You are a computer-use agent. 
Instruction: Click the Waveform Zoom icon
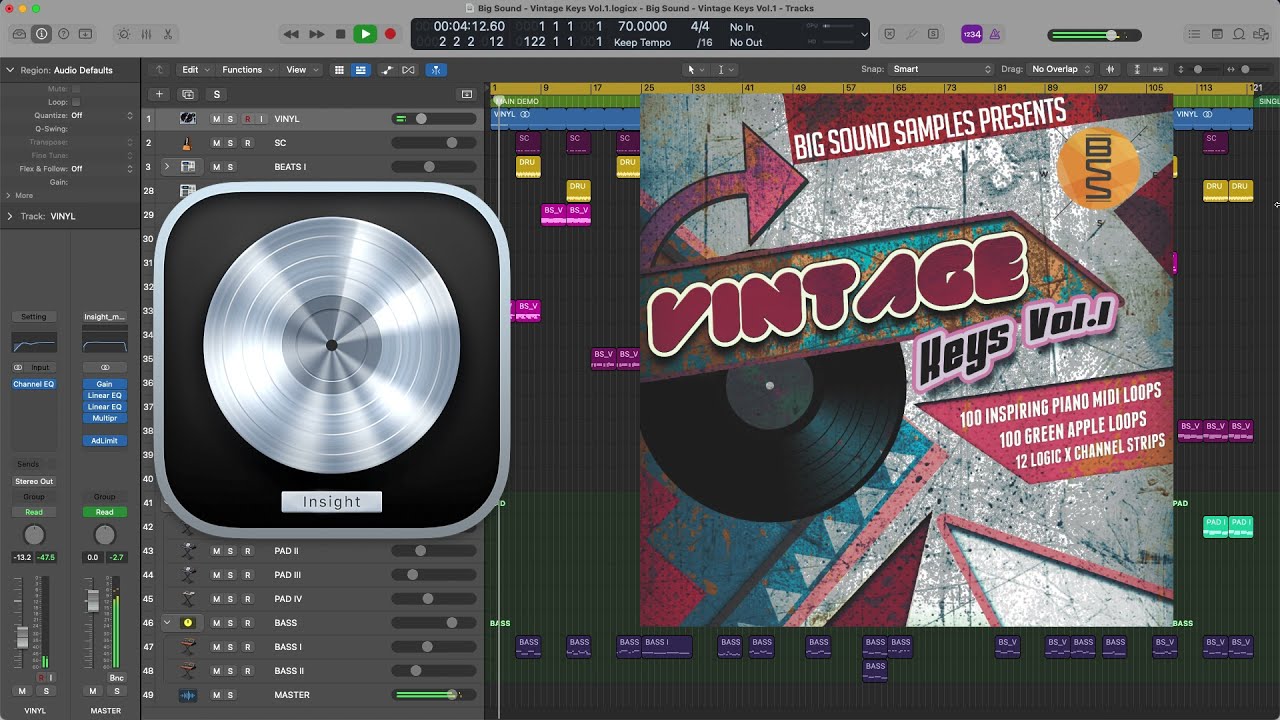(1112, 69)
